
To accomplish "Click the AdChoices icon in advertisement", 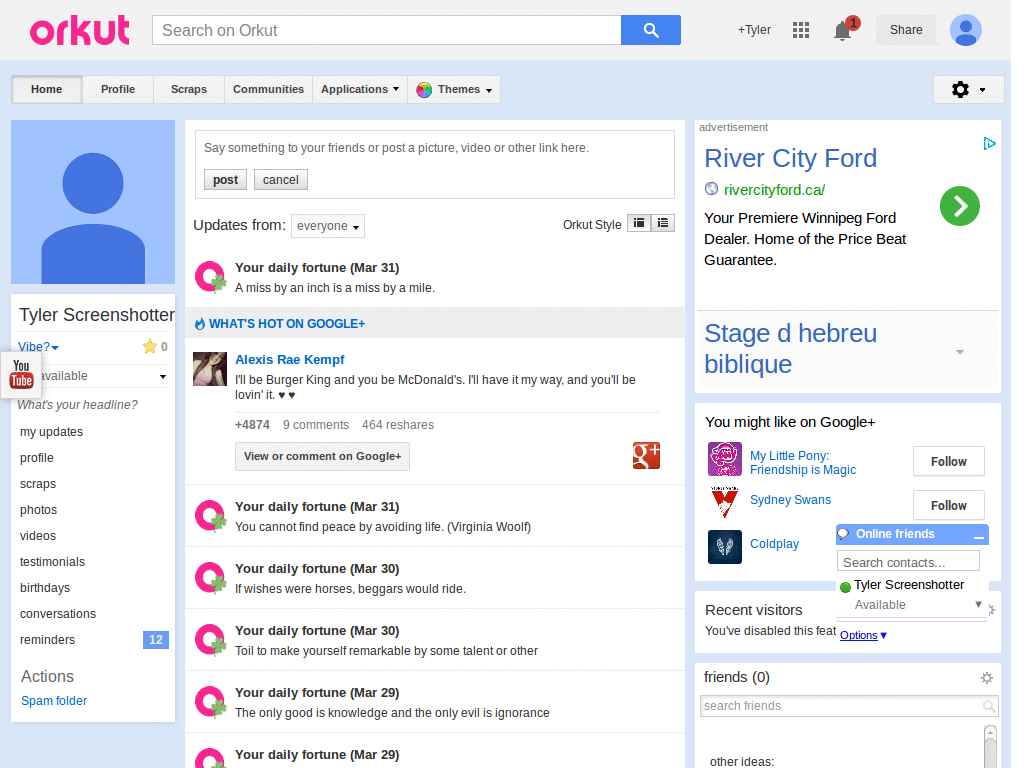I will click(989, 143).
